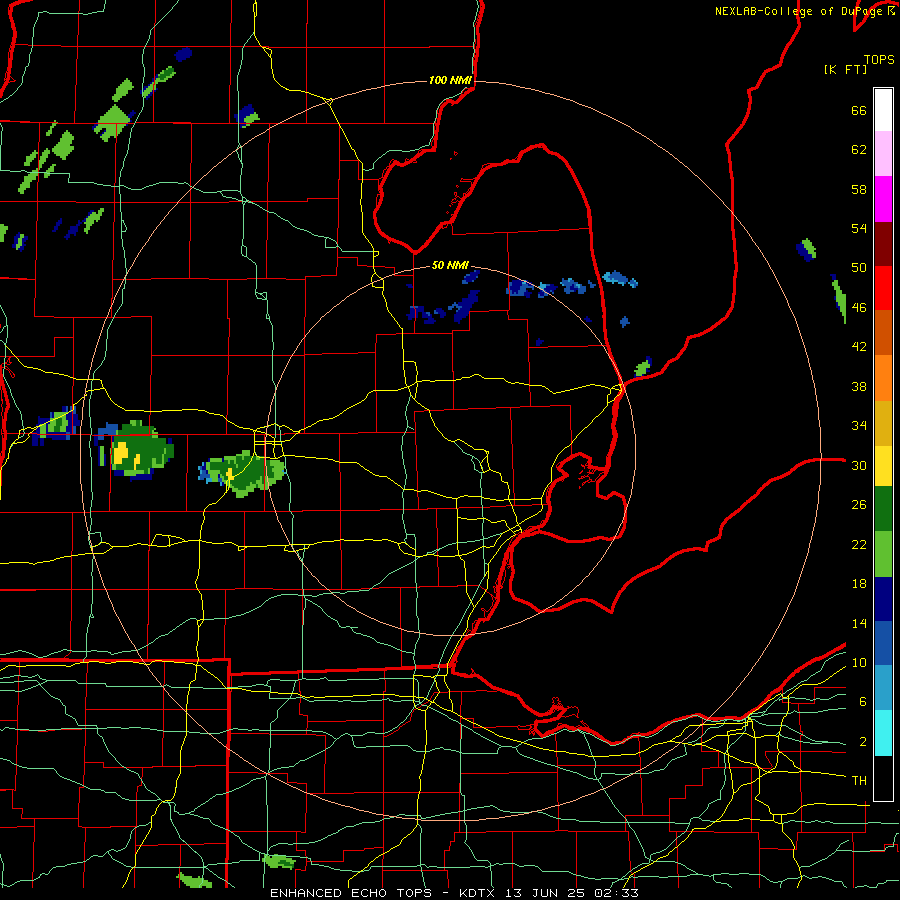The height and width of the screenshot is (900, 900).
Task: Select the medium blue legend swatch
Action: click(883, 643)
